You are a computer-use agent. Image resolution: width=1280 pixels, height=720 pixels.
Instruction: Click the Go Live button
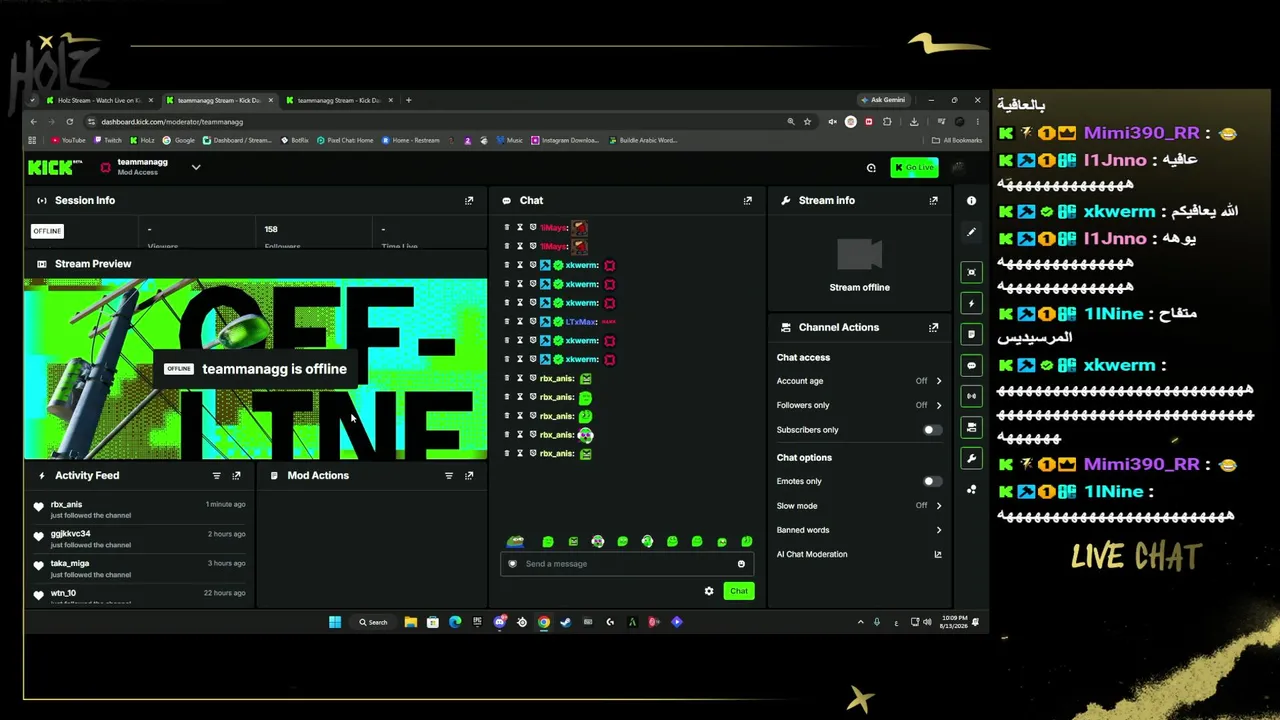tap(914, 167)
